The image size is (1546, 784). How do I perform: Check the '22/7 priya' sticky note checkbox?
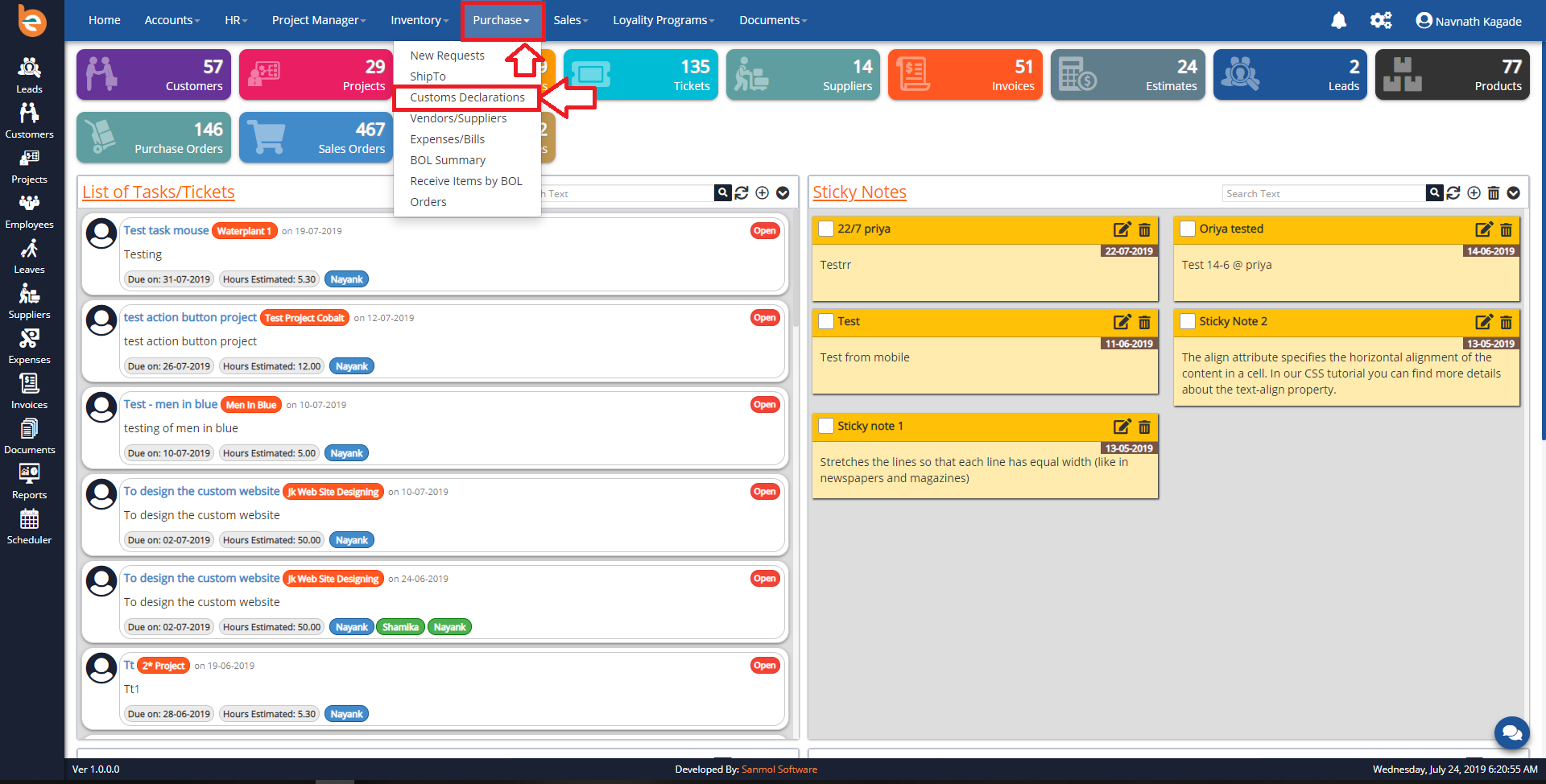pos(825,229)
